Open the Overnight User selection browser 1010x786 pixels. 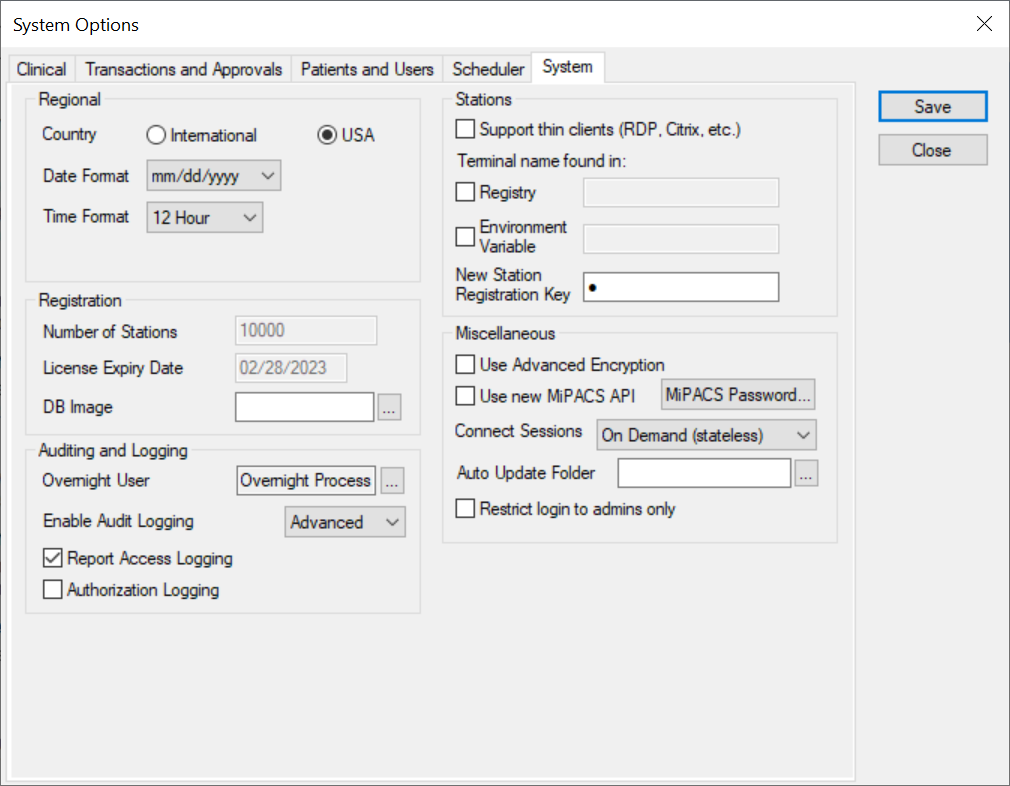(x=392, y=481)
